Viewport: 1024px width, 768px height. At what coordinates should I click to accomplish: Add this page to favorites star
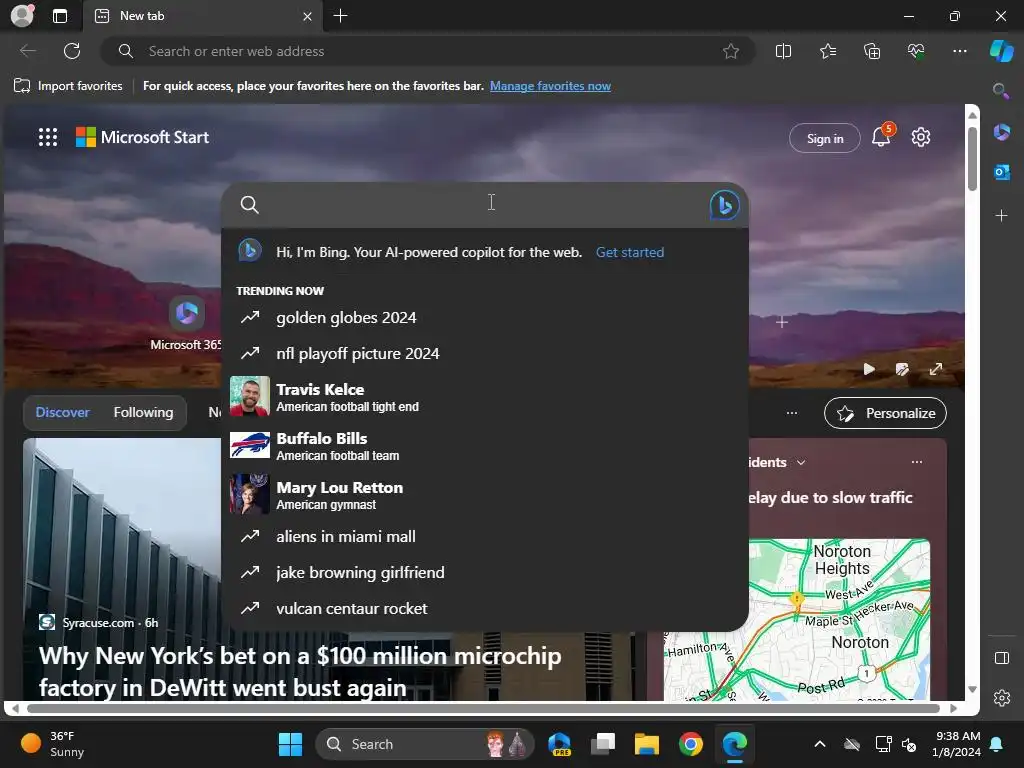731,51
